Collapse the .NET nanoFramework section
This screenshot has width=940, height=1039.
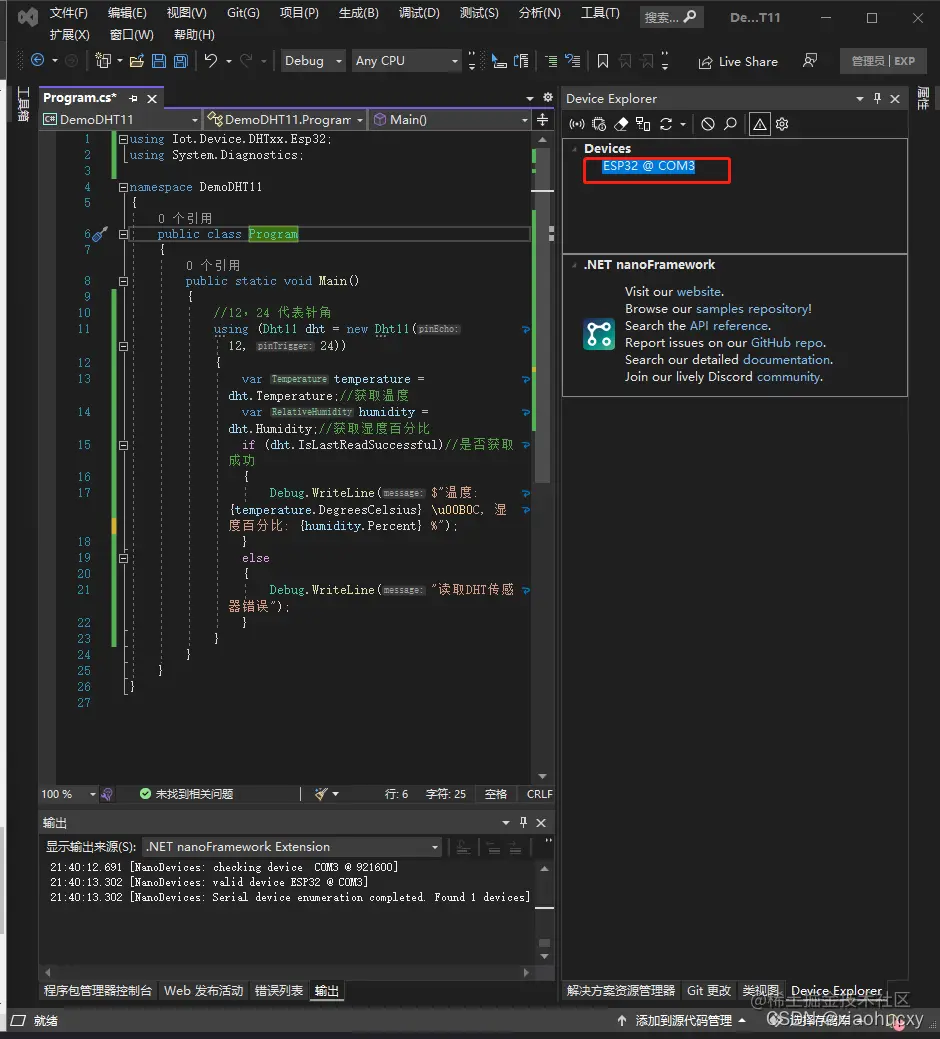[x=574, y=265]
